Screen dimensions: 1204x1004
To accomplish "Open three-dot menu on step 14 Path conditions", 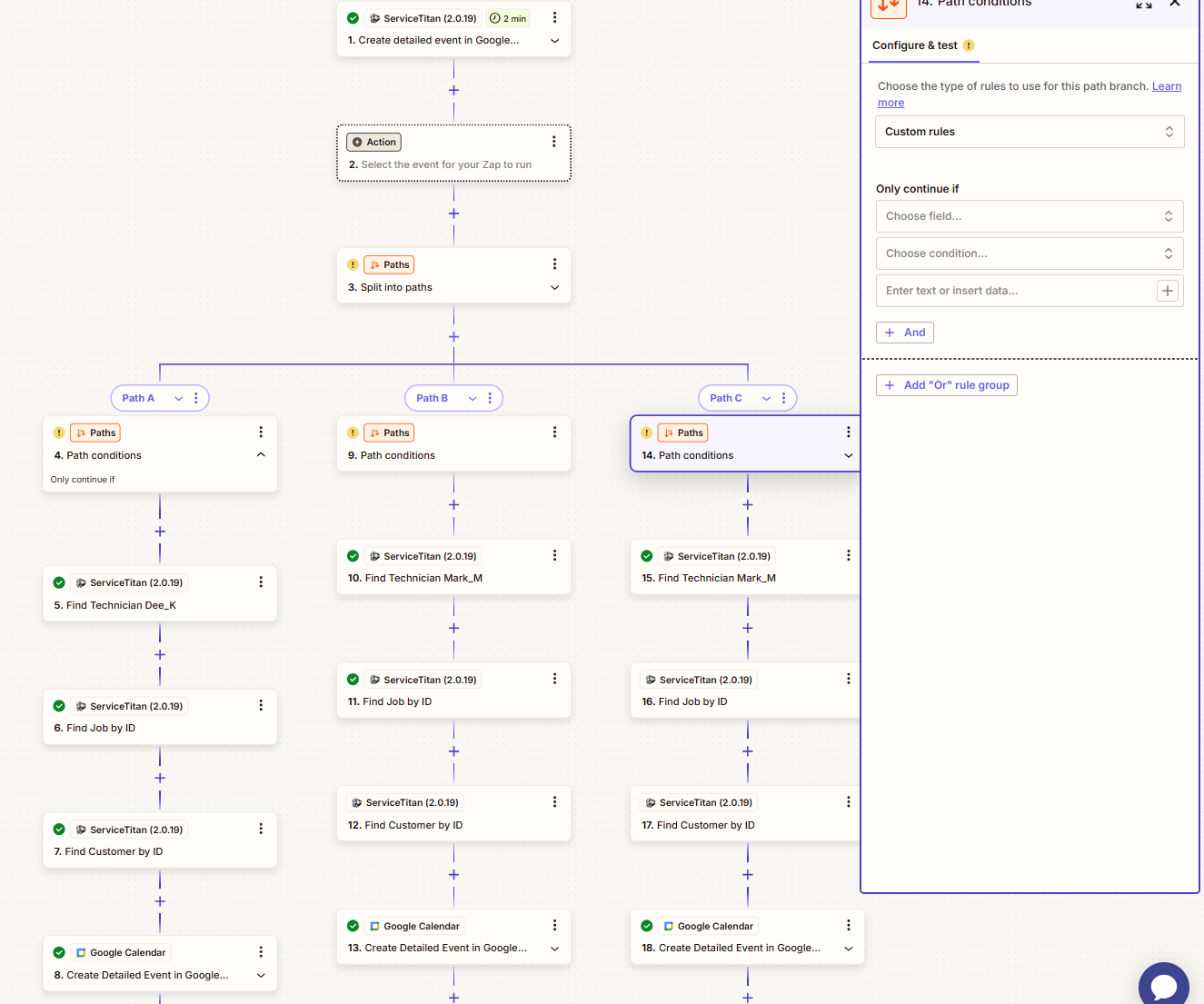I will pyautogui.click(x=849, y=432).
